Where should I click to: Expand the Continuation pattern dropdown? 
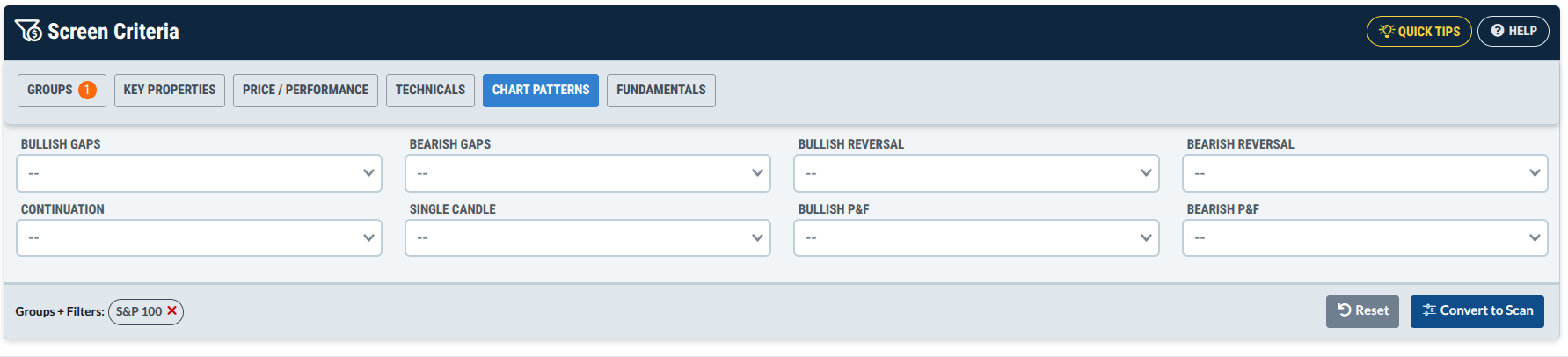[x=199, y=237]
